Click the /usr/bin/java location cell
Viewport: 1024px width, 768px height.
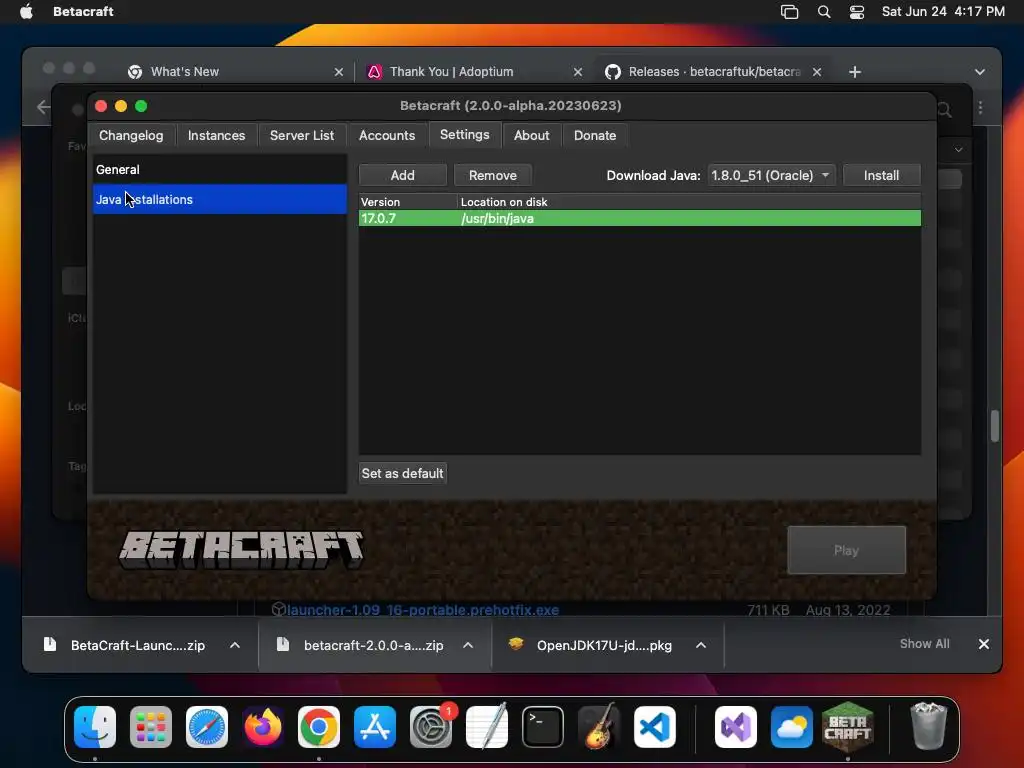(498, 218)
